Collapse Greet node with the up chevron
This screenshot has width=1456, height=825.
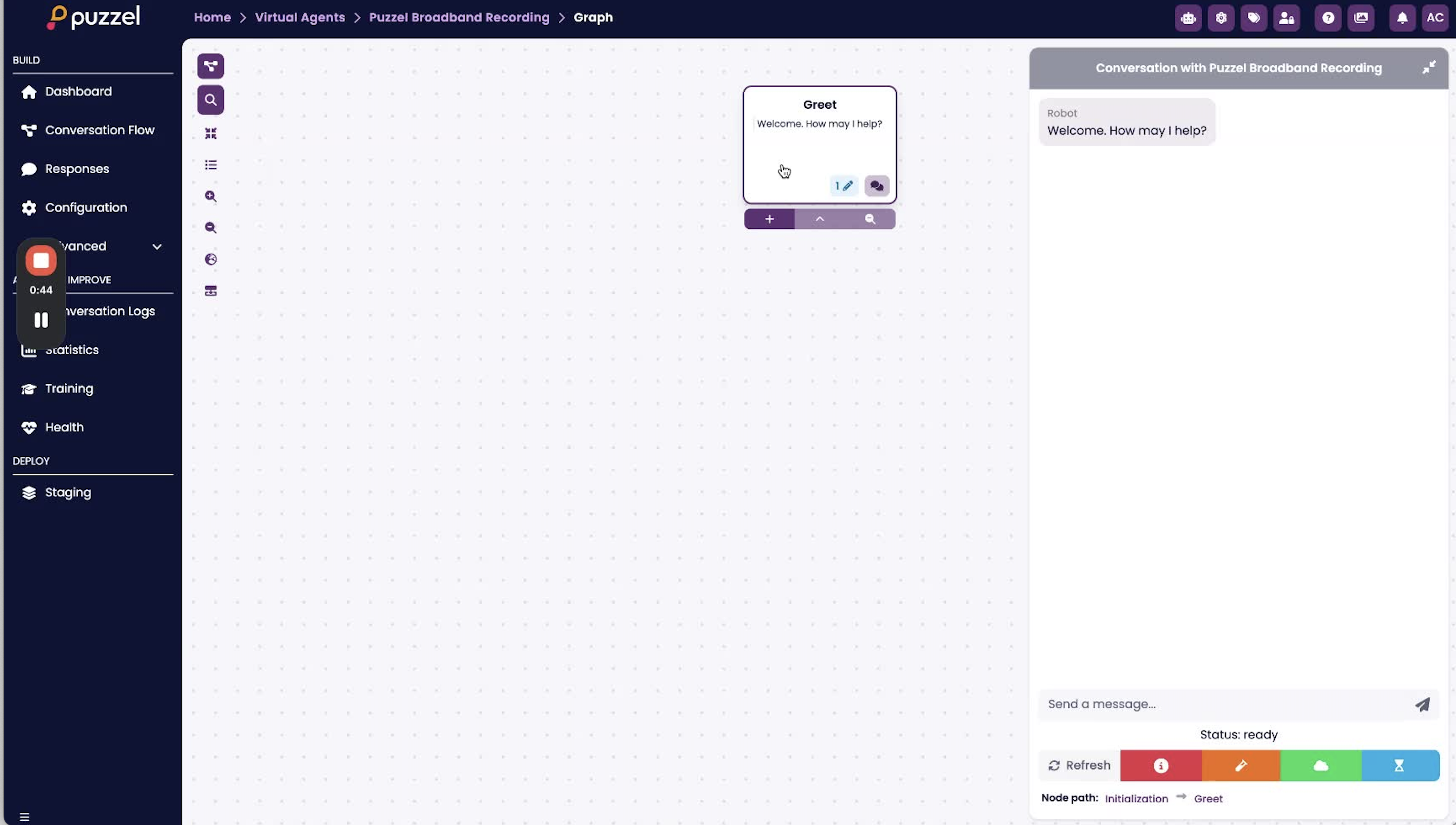pyautogui.click(x=819, y=219)
